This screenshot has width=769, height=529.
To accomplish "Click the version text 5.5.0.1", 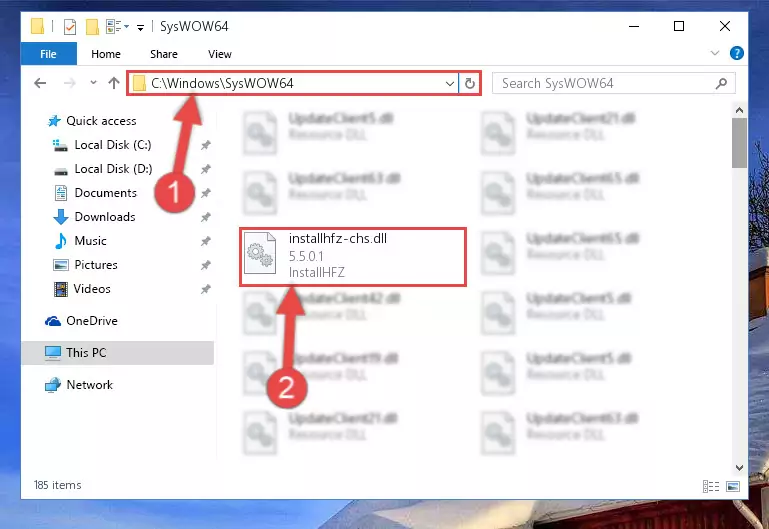I will (306, 256).
